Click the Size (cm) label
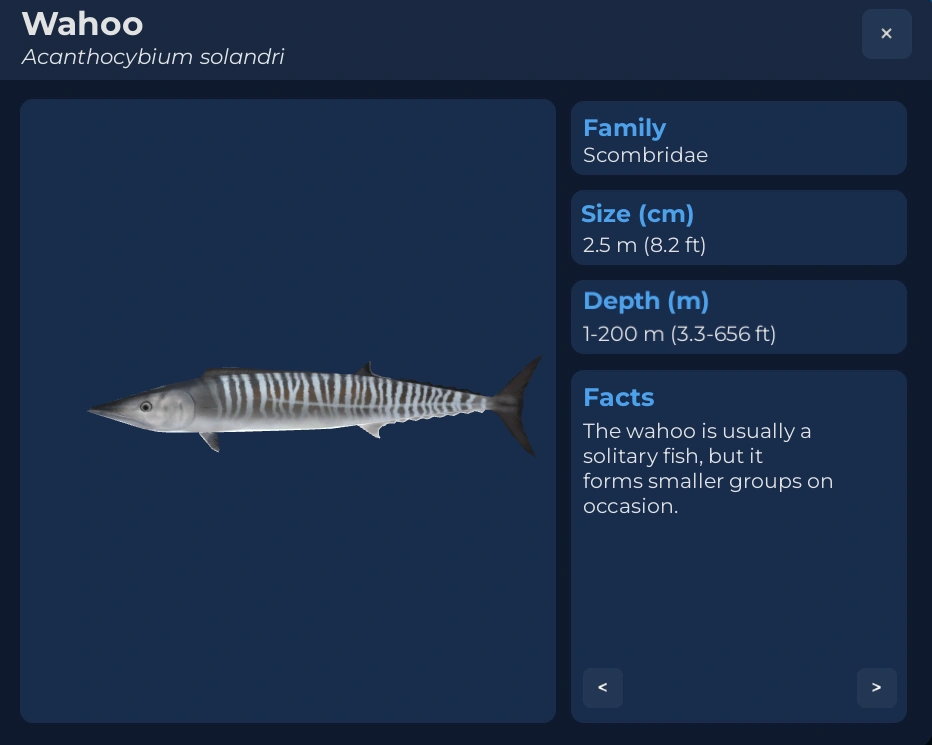 [x=638, y=214]
